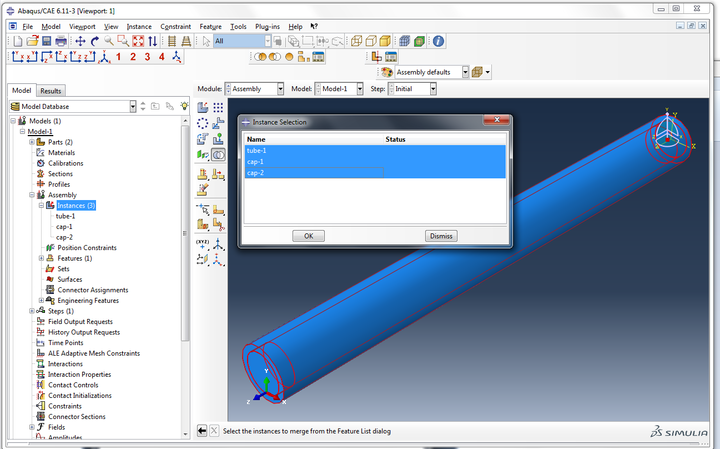The height and width of the screenshot is (449, 720).
Task: Open the Query information tool
Action: 438,41
